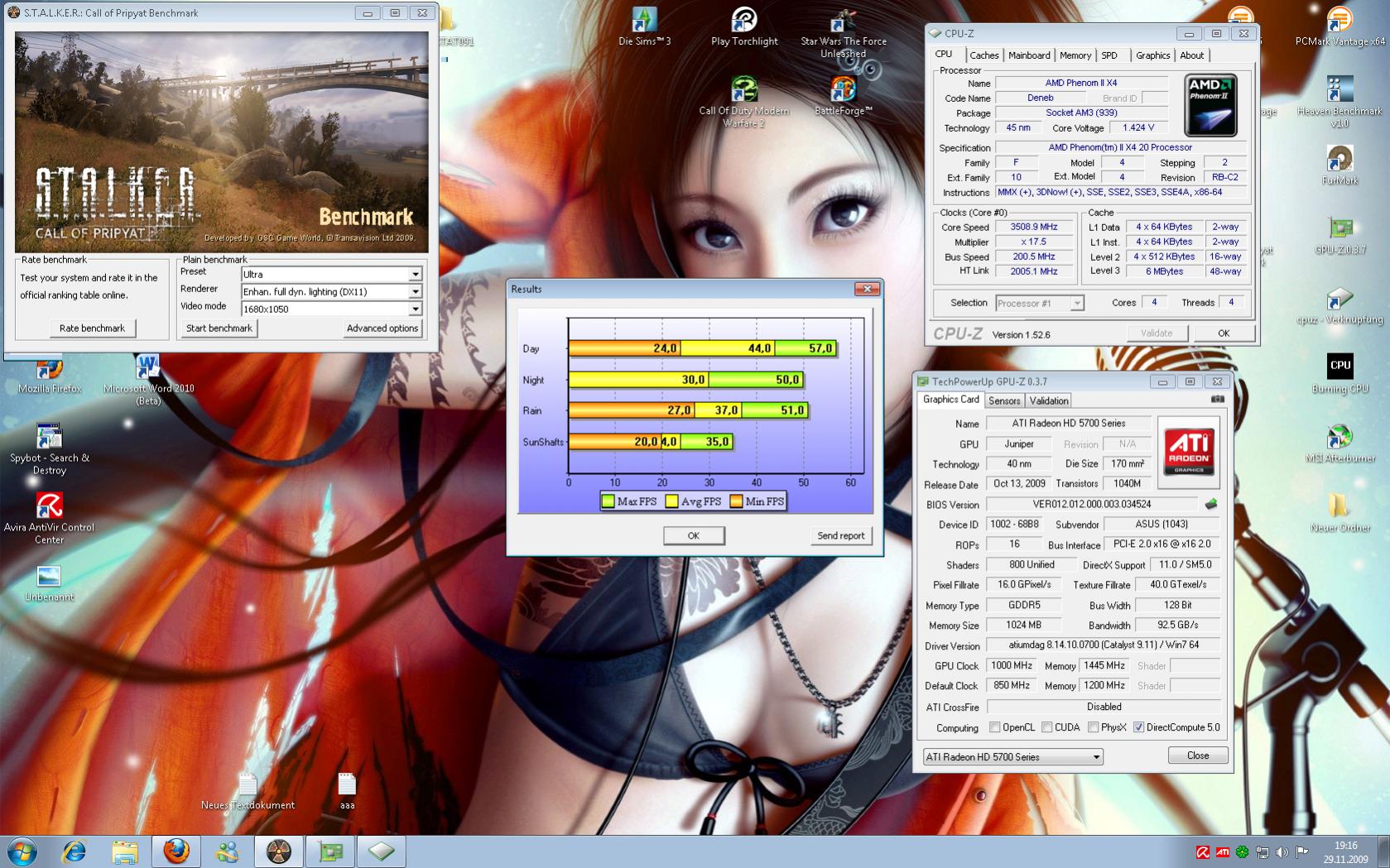Click the Rate benchmark button
This screenshot has height=868, width=1390.
[x=92, y=328]
